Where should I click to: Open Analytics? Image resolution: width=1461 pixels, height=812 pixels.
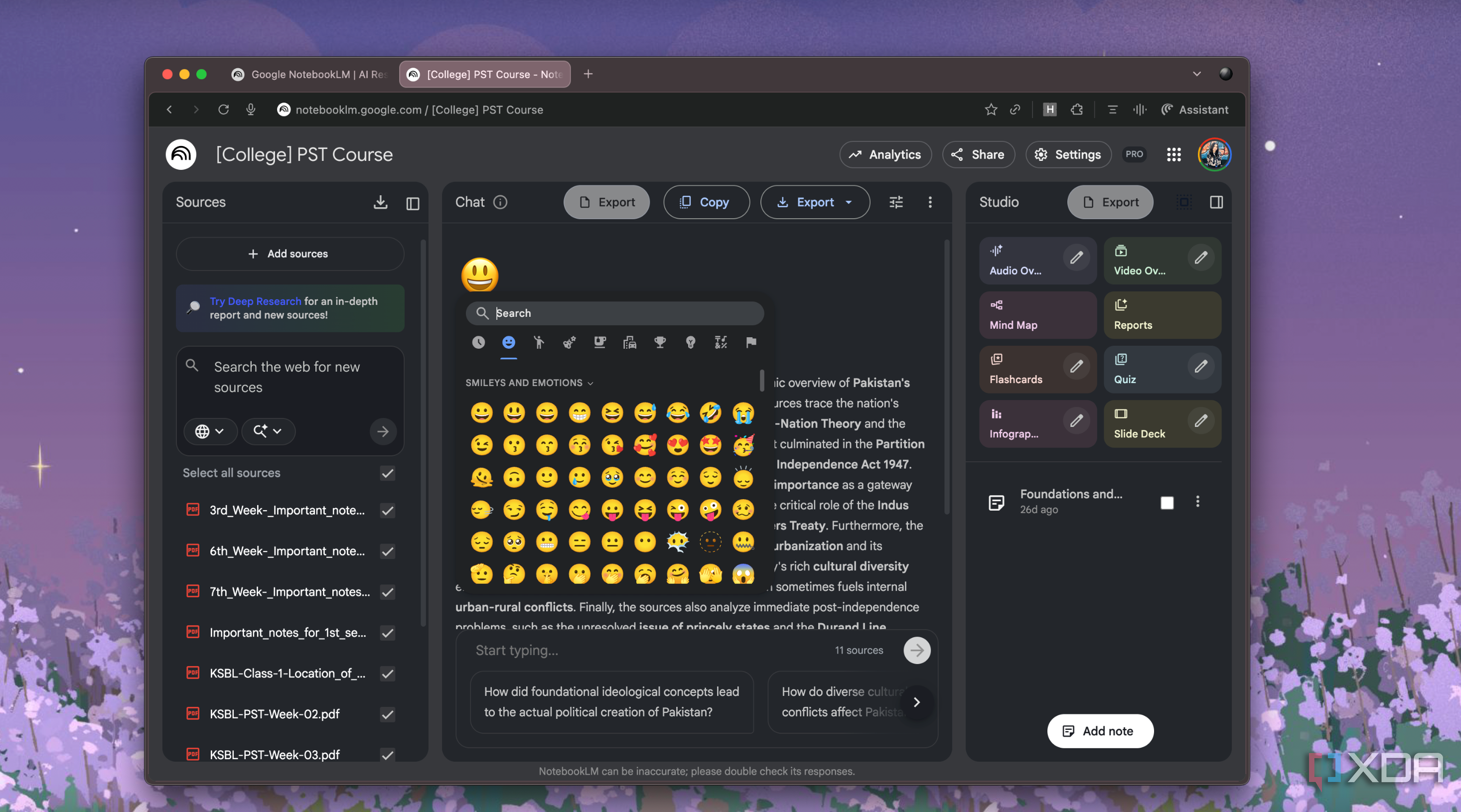[885, 154]
